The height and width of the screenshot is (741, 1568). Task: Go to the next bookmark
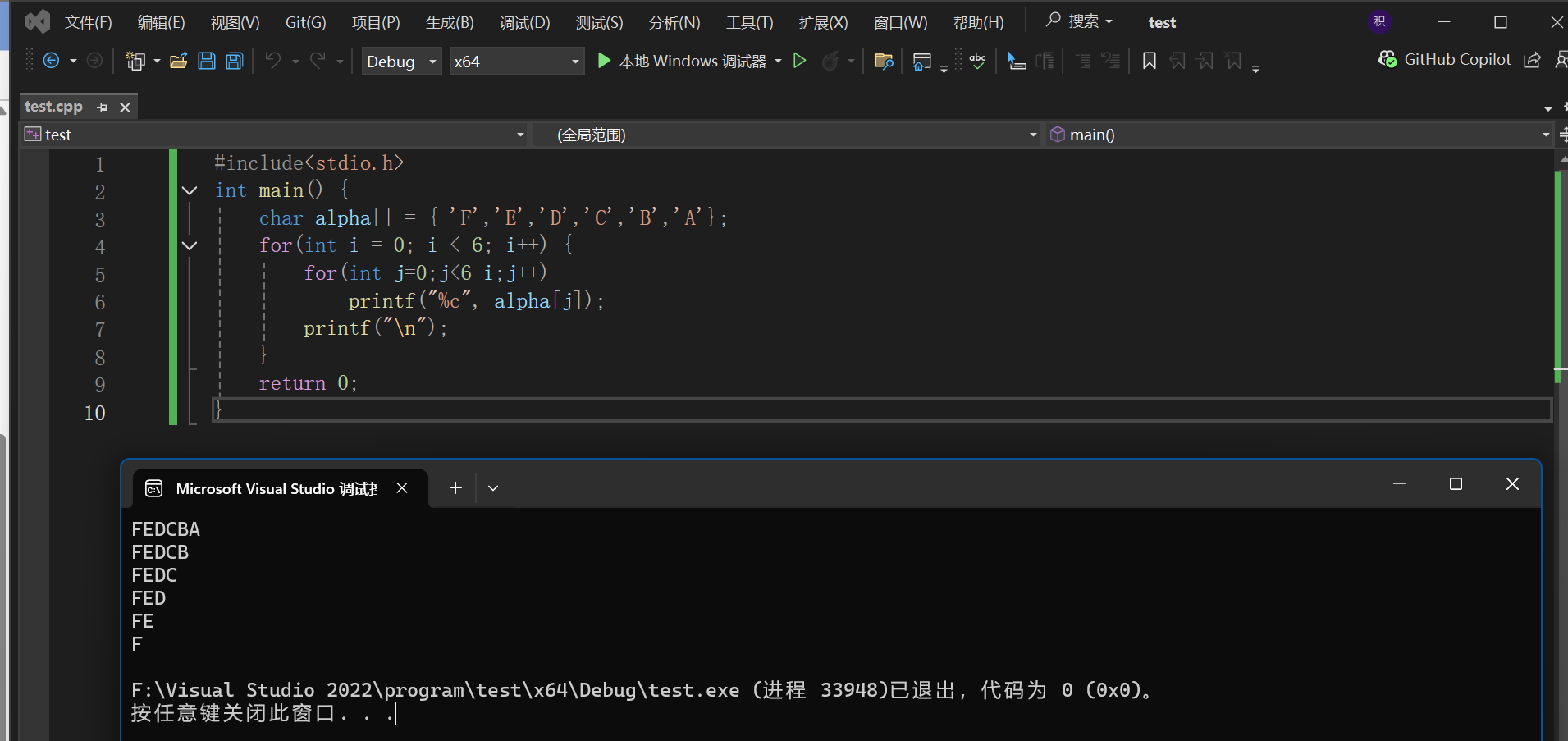(1205, 61)
